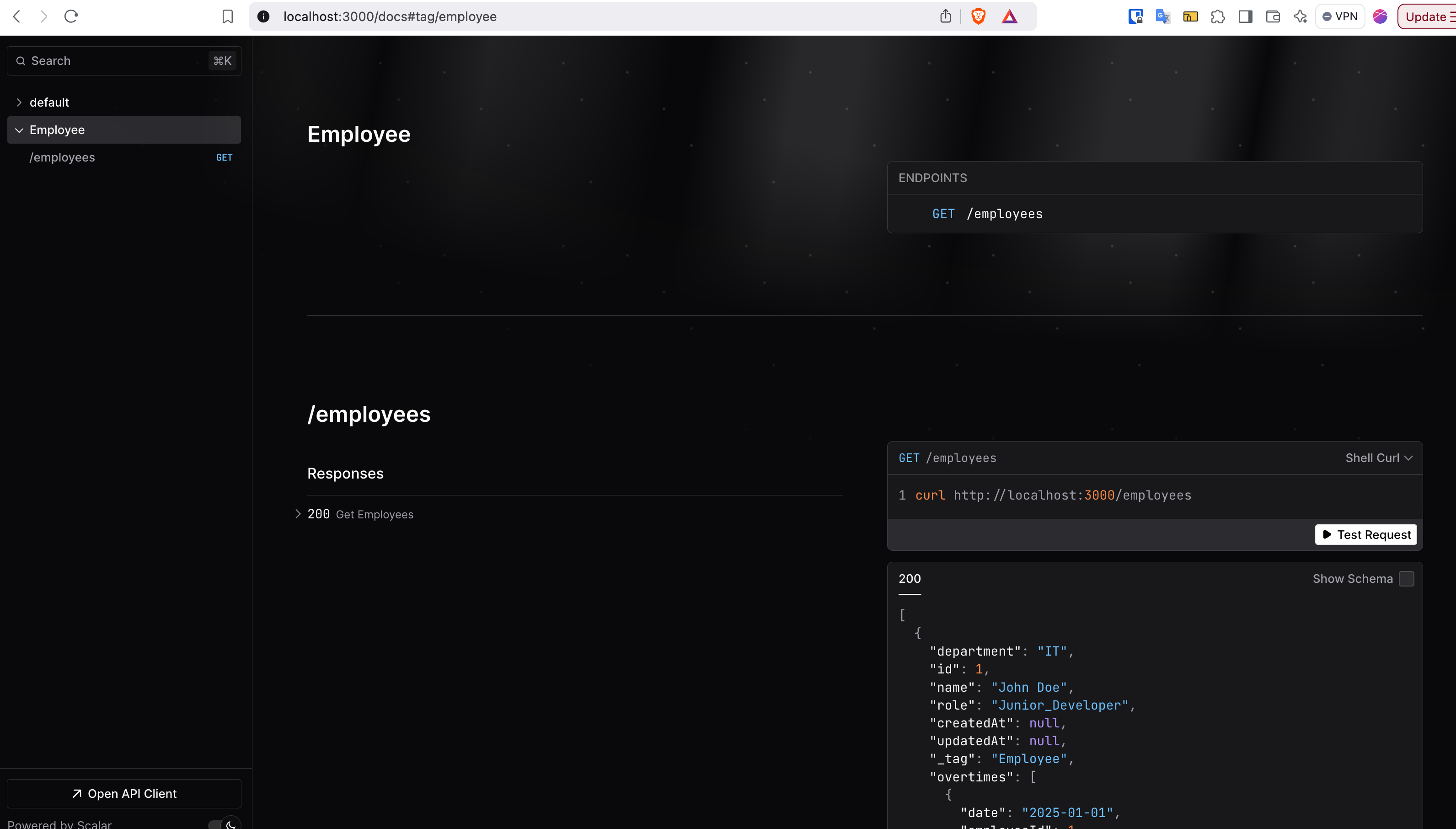Click the share icon in address bar
This screenshot has height=829, width=1456.
[x=945, y=16]
